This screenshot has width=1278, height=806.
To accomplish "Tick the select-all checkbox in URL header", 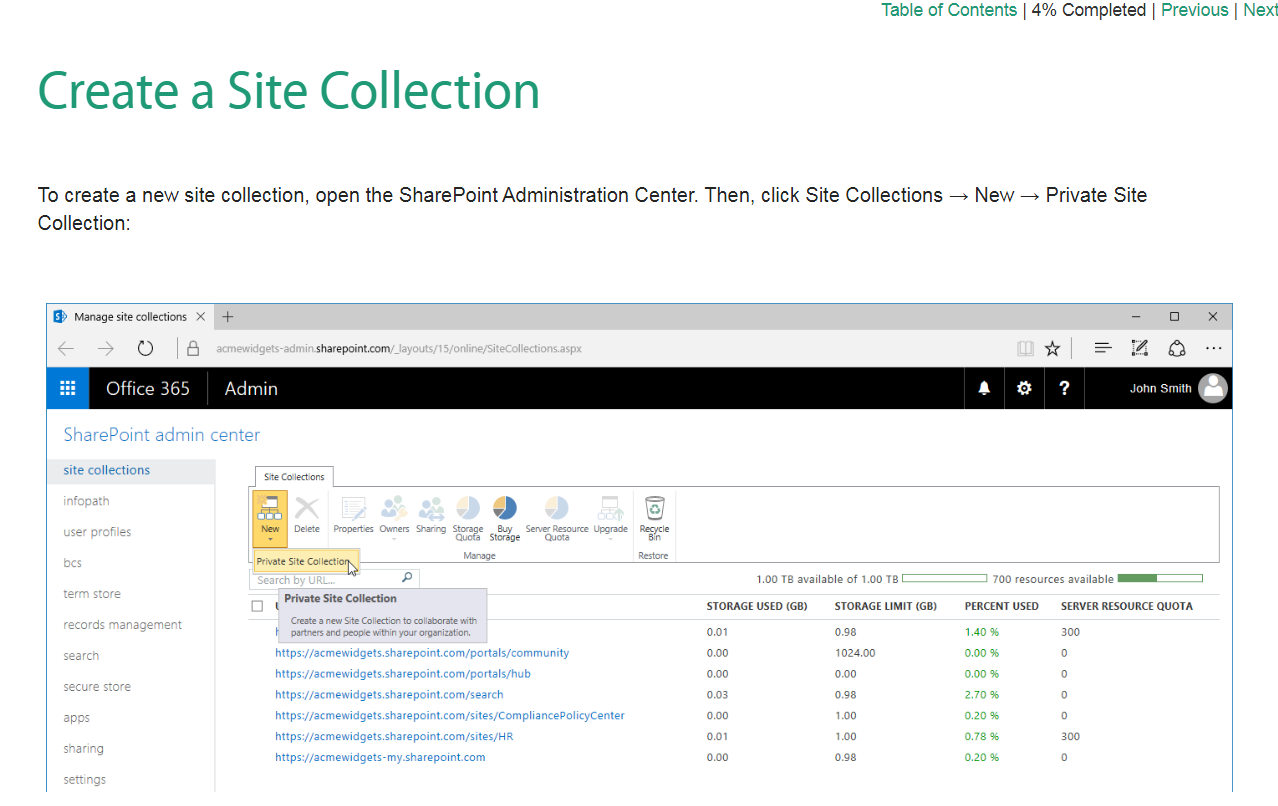I will (258, 606).
